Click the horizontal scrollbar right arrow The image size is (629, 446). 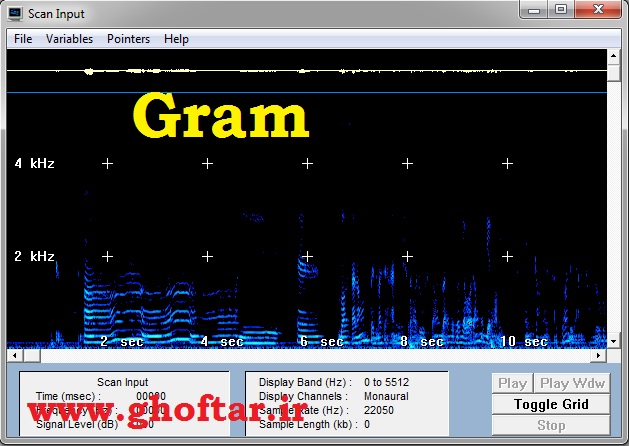point(599,355)
